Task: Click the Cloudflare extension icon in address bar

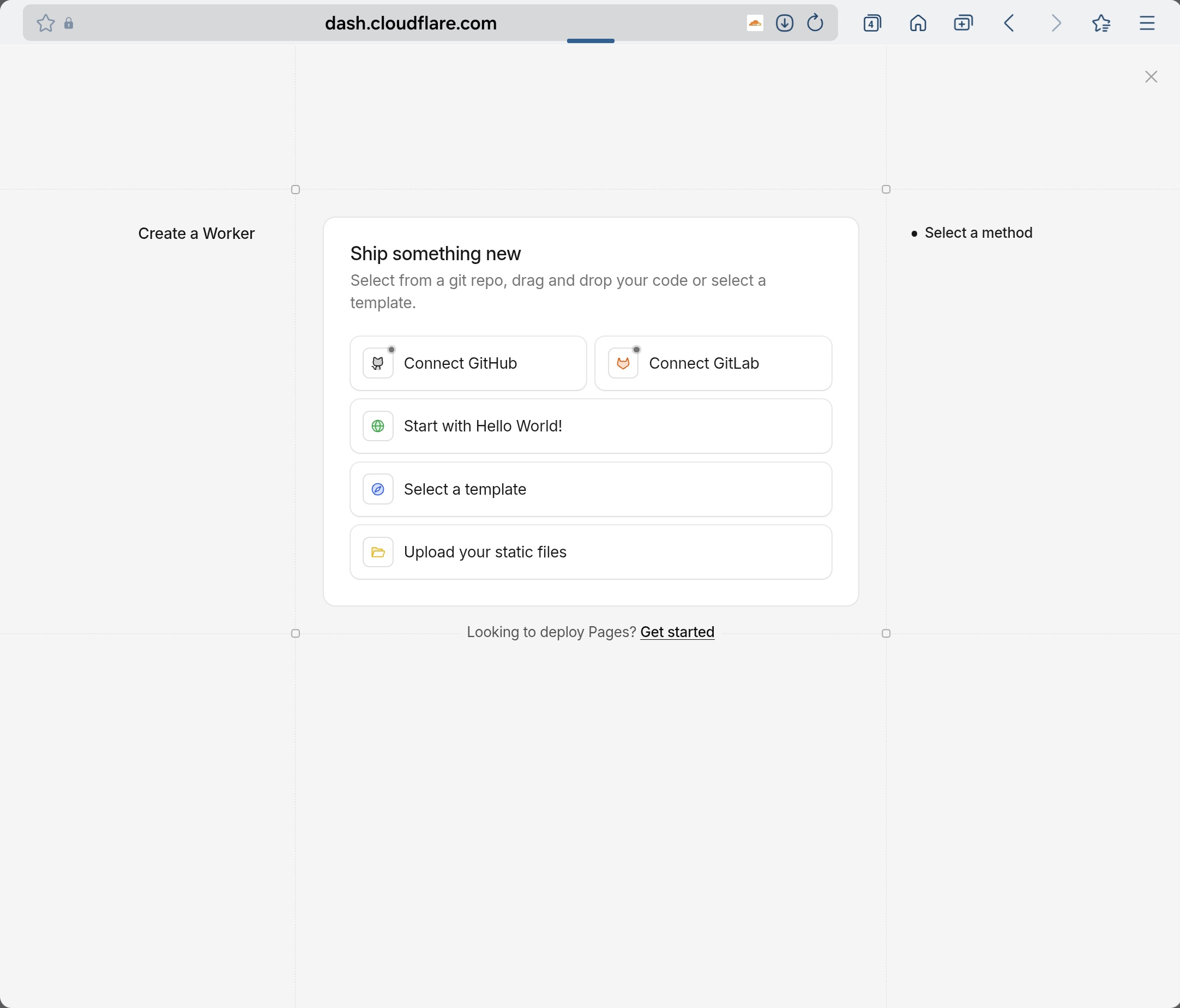Action: [x=755, y=23]
